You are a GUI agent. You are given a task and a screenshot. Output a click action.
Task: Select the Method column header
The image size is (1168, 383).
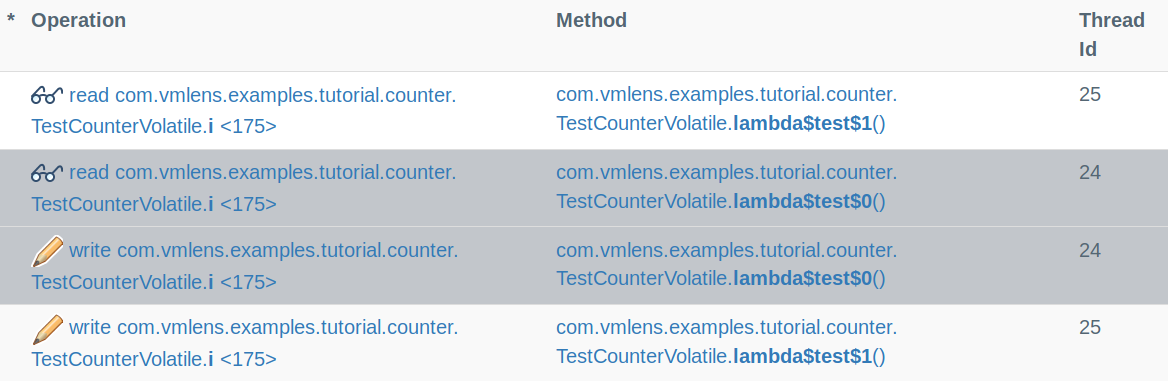[x=591, y=20]
